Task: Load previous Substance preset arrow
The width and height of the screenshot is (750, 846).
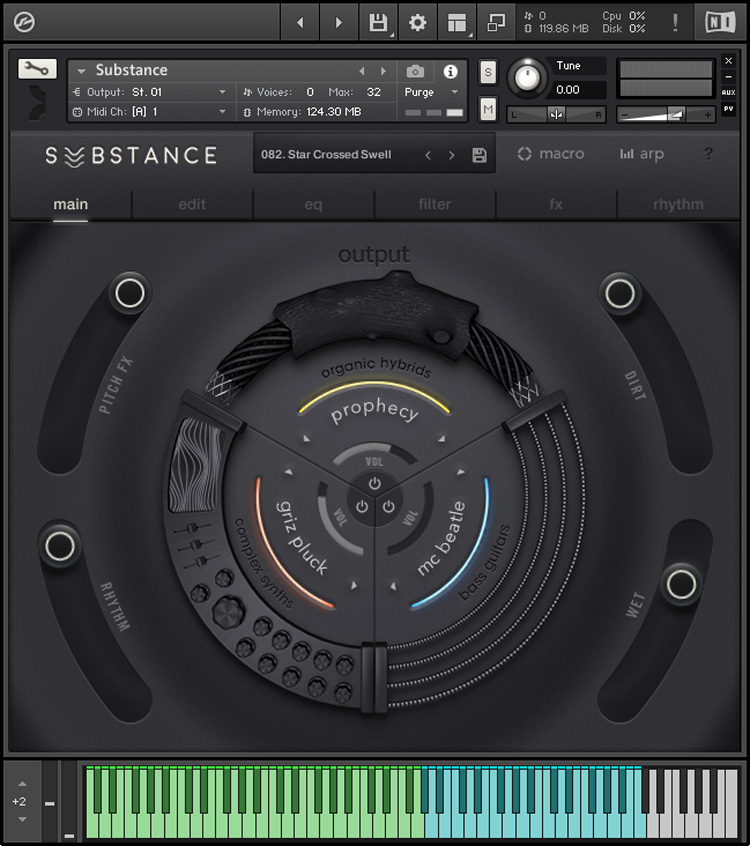Action: click(x=428, y=155)
